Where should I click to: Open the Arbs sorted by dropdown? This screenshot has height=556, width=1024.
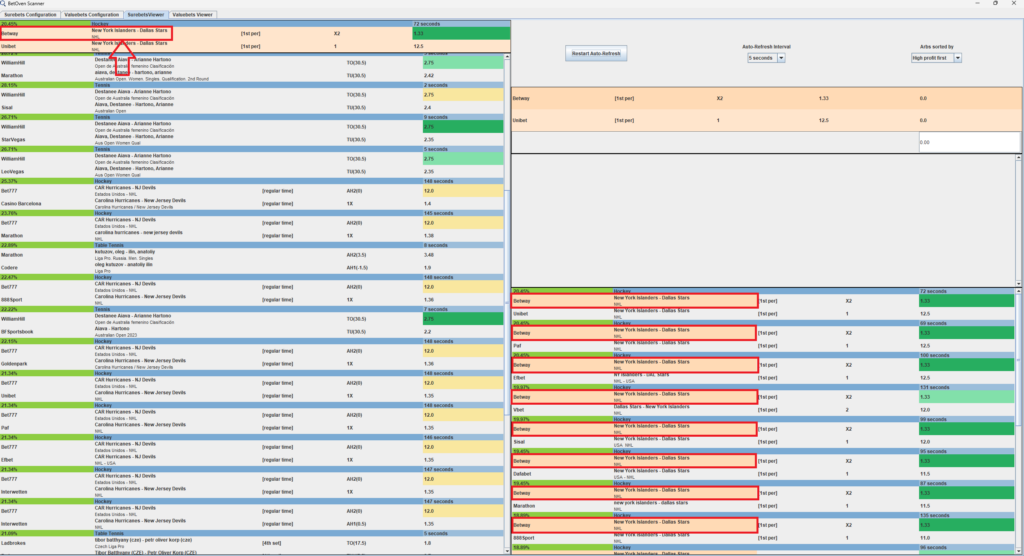point(936,58)
